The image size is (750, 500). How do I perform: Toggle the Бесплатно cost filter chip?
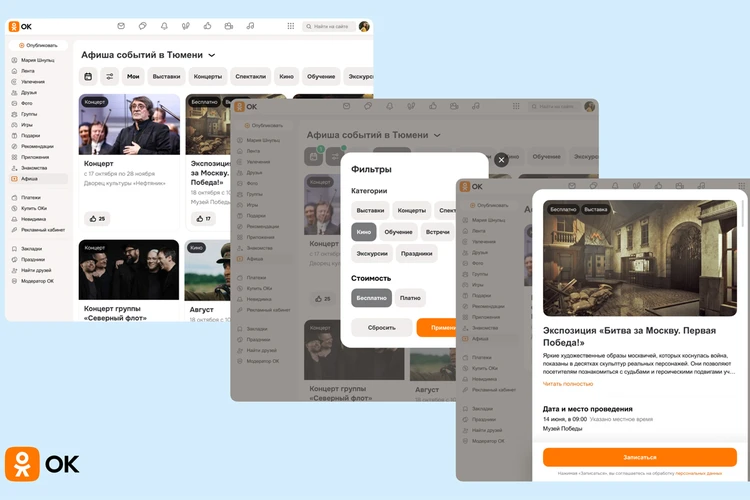click(x=371, y=298)
